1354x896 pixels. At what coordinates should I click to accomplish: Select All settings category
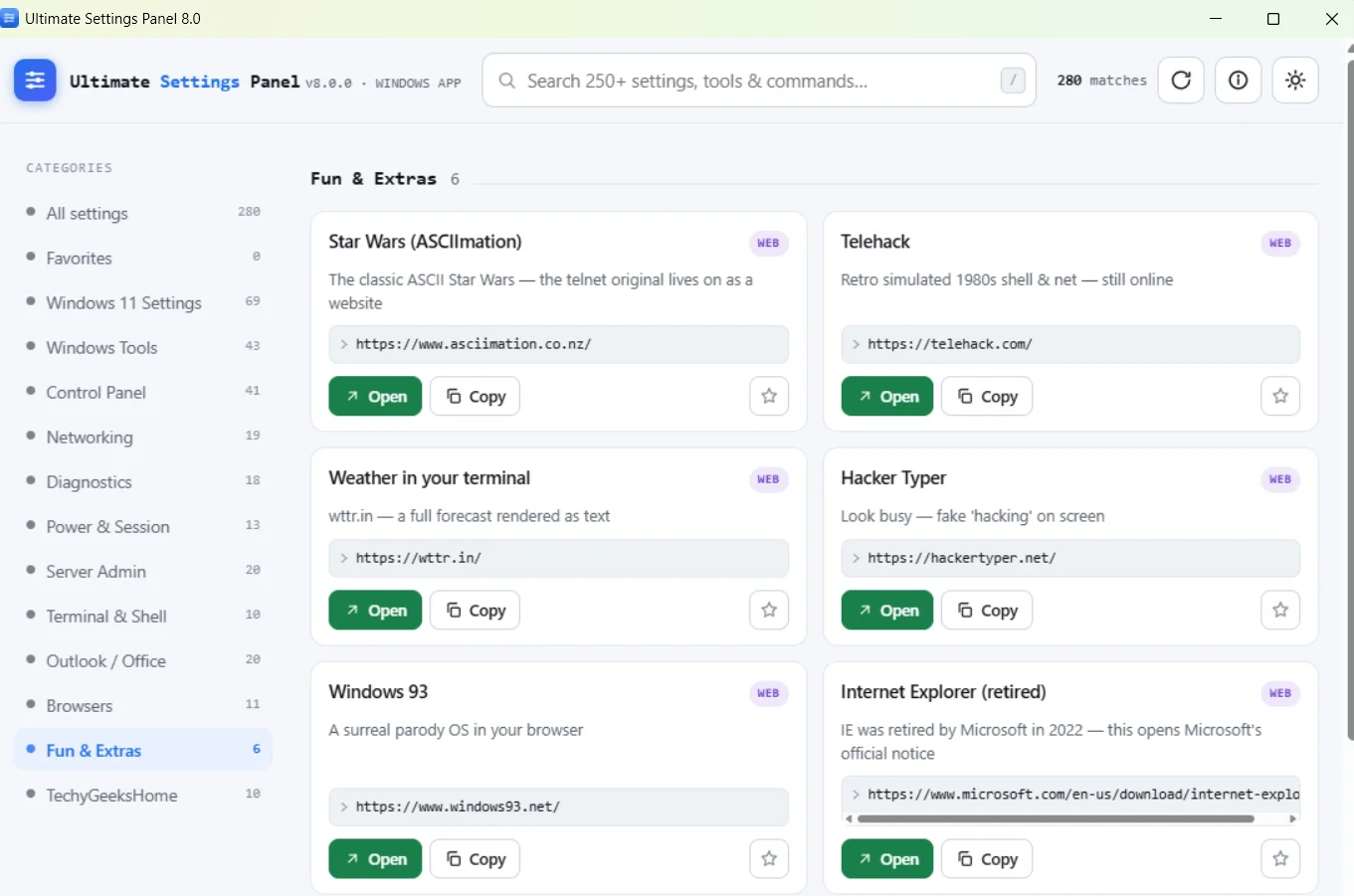coord(143,213)
